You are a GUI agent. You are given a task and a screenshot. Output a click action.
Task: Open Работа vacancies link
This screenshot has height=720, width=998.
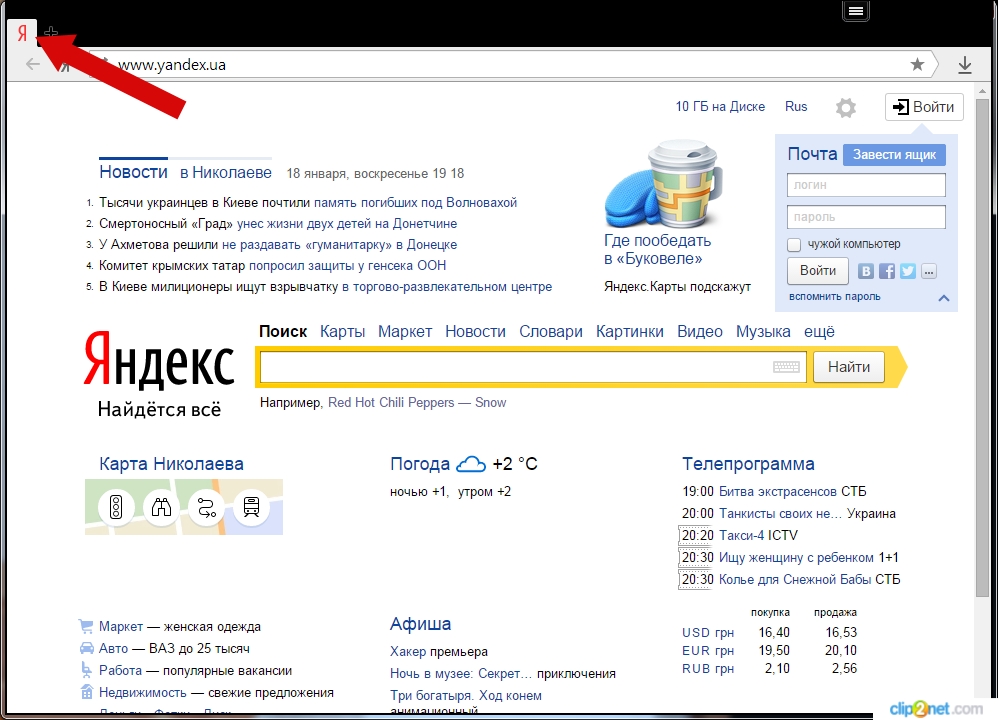click(x=120, y=670)
